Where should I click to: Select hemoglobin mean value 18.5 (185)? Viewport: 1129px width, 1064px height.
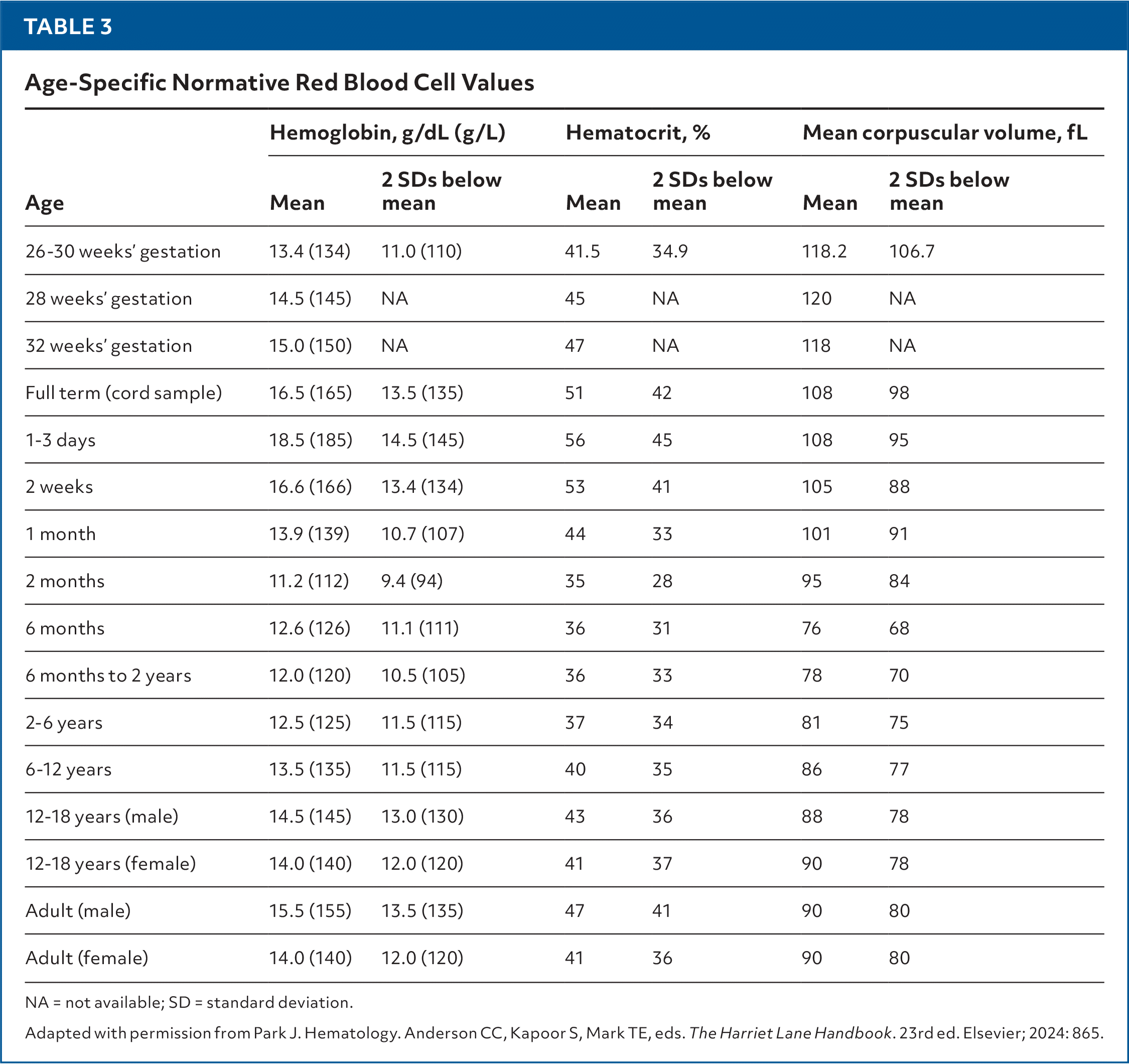click(x=310, y=440)
